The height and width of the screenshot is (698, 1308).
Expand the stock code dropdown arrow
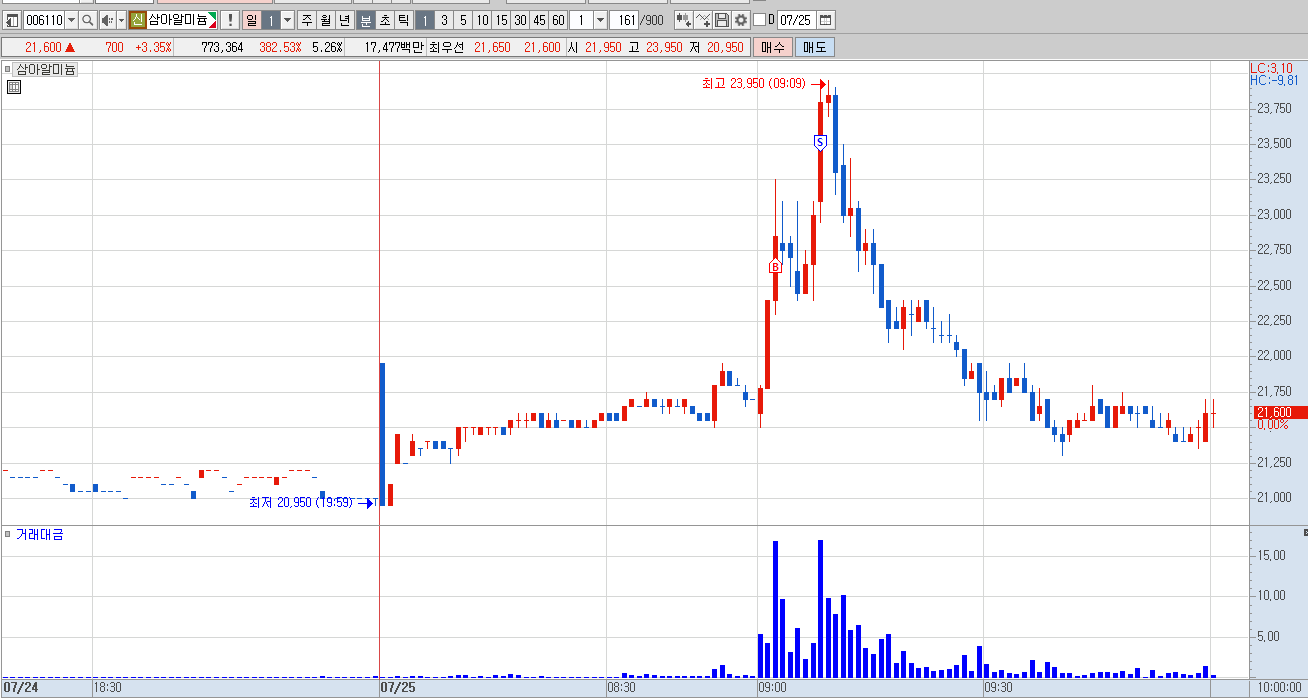(71, 20)
